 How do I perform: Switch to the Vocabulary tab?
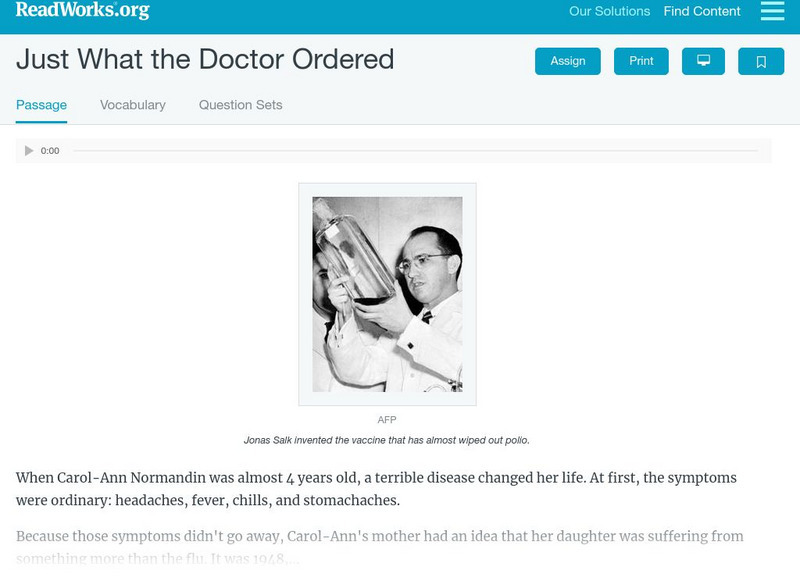tap(133, 105)
